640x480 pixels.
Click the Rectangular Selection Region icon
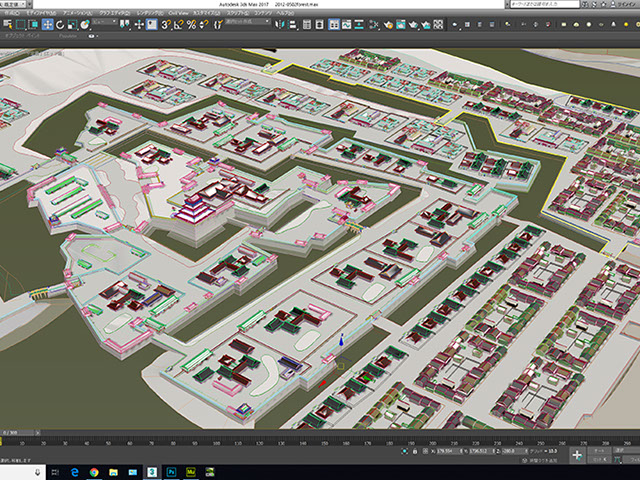[19, 24]
